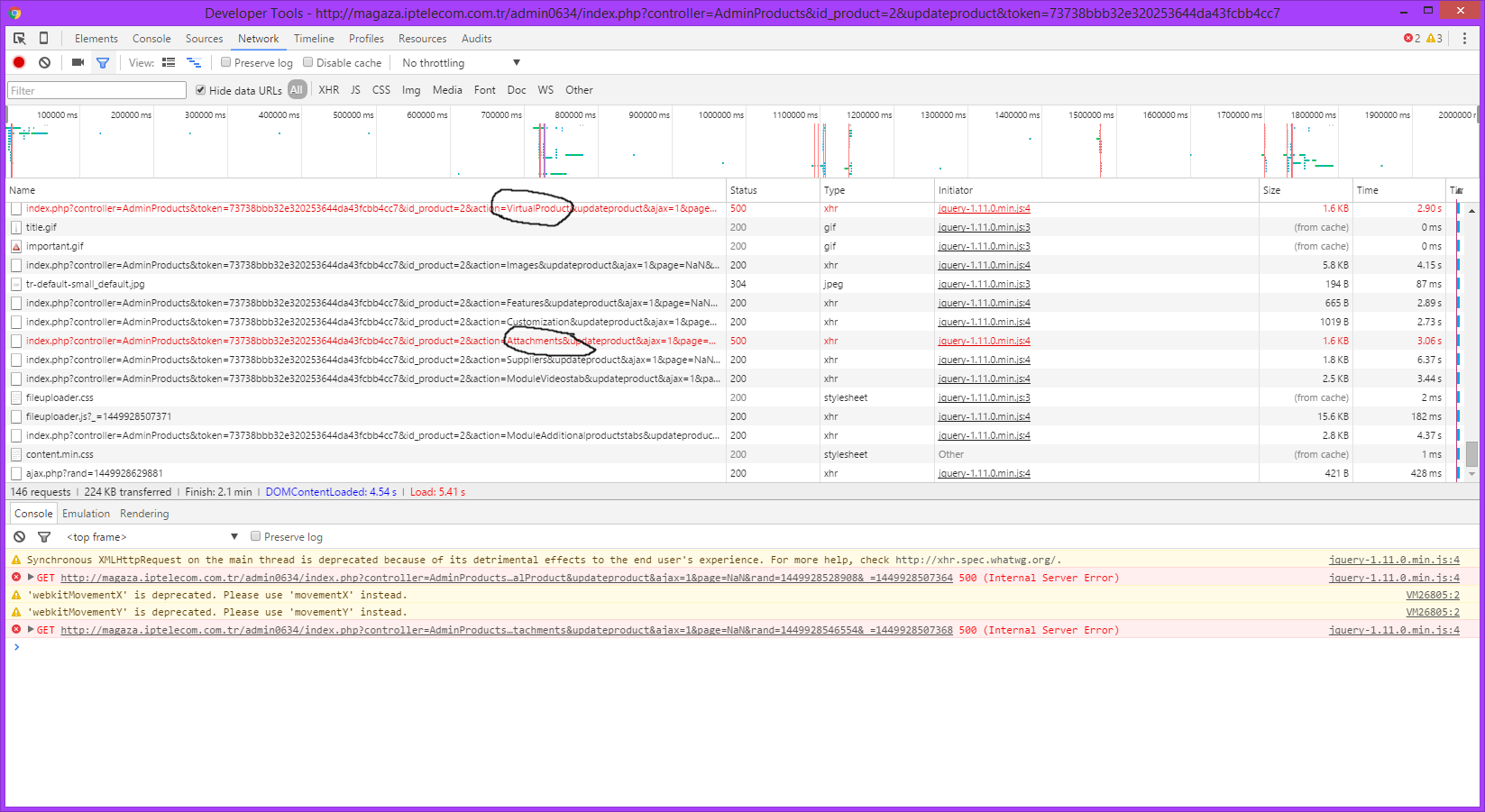Enable Preserve log in Network toolbar

[x=226, y=63]
